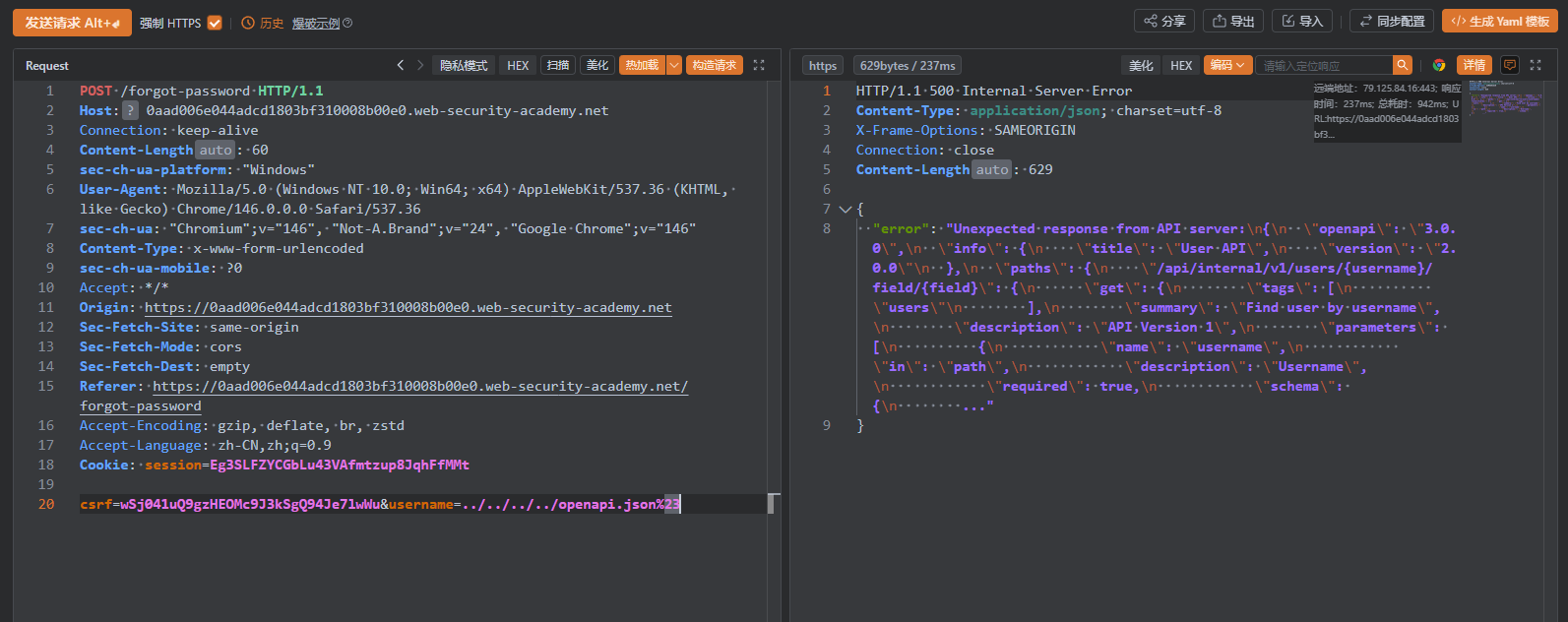Image resolution: width=1568 pixels, height=622 pixels.
Task: Focus the 请输入定位响应 search field
Action: [x=1323, y=65]
